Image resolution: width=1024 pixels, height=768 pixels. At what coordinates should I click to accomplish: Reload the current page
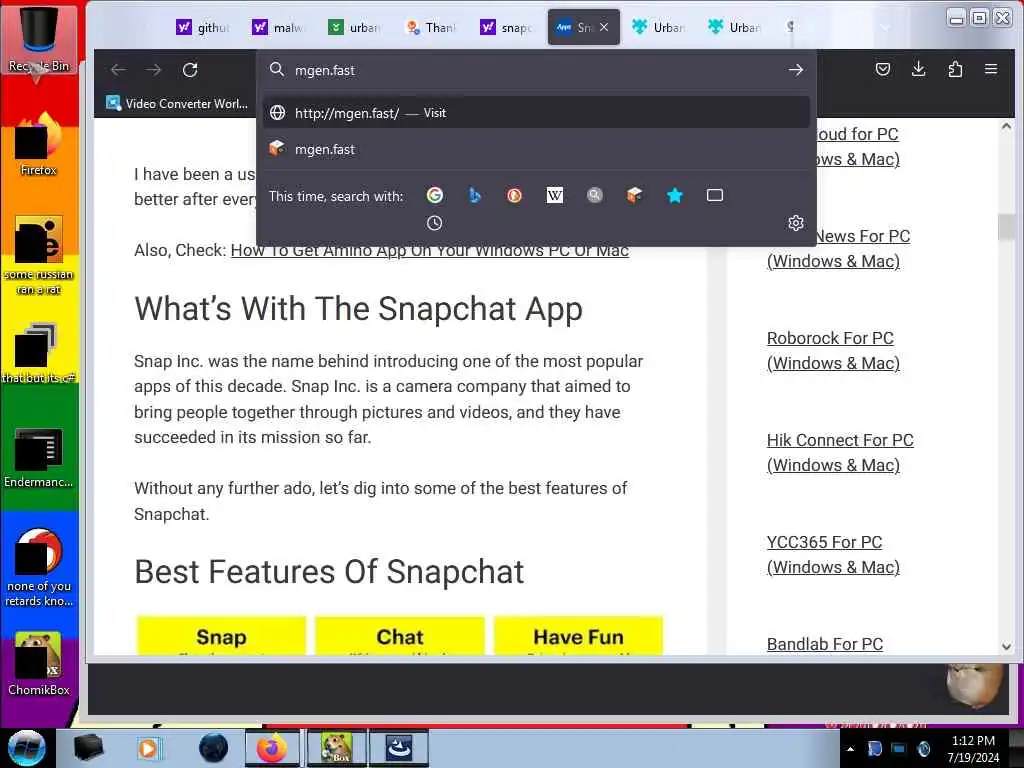point(190,70)
